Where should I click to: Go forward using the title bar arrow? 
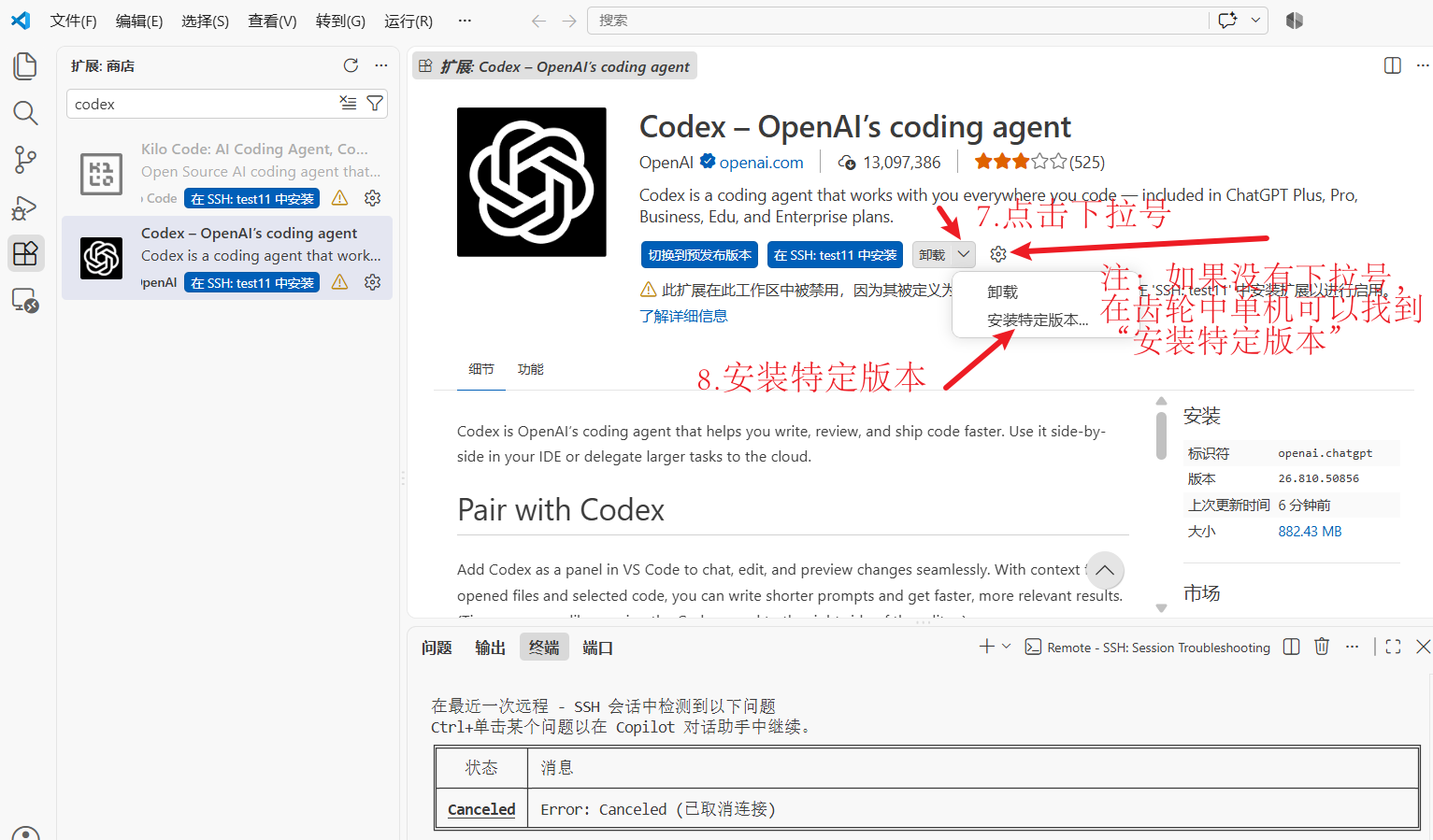click(x=569, y=21)
